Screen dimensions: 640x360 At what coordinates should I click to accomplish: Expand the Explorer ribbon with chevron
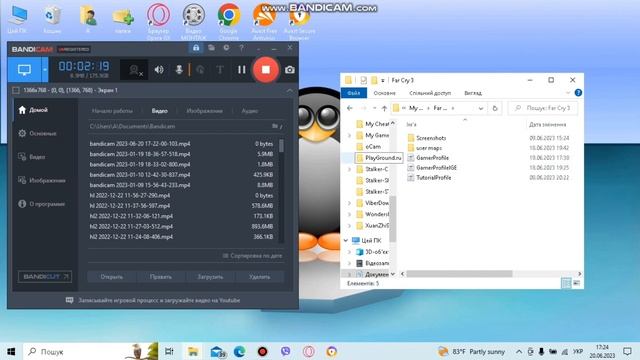click(x=568, y=93)
